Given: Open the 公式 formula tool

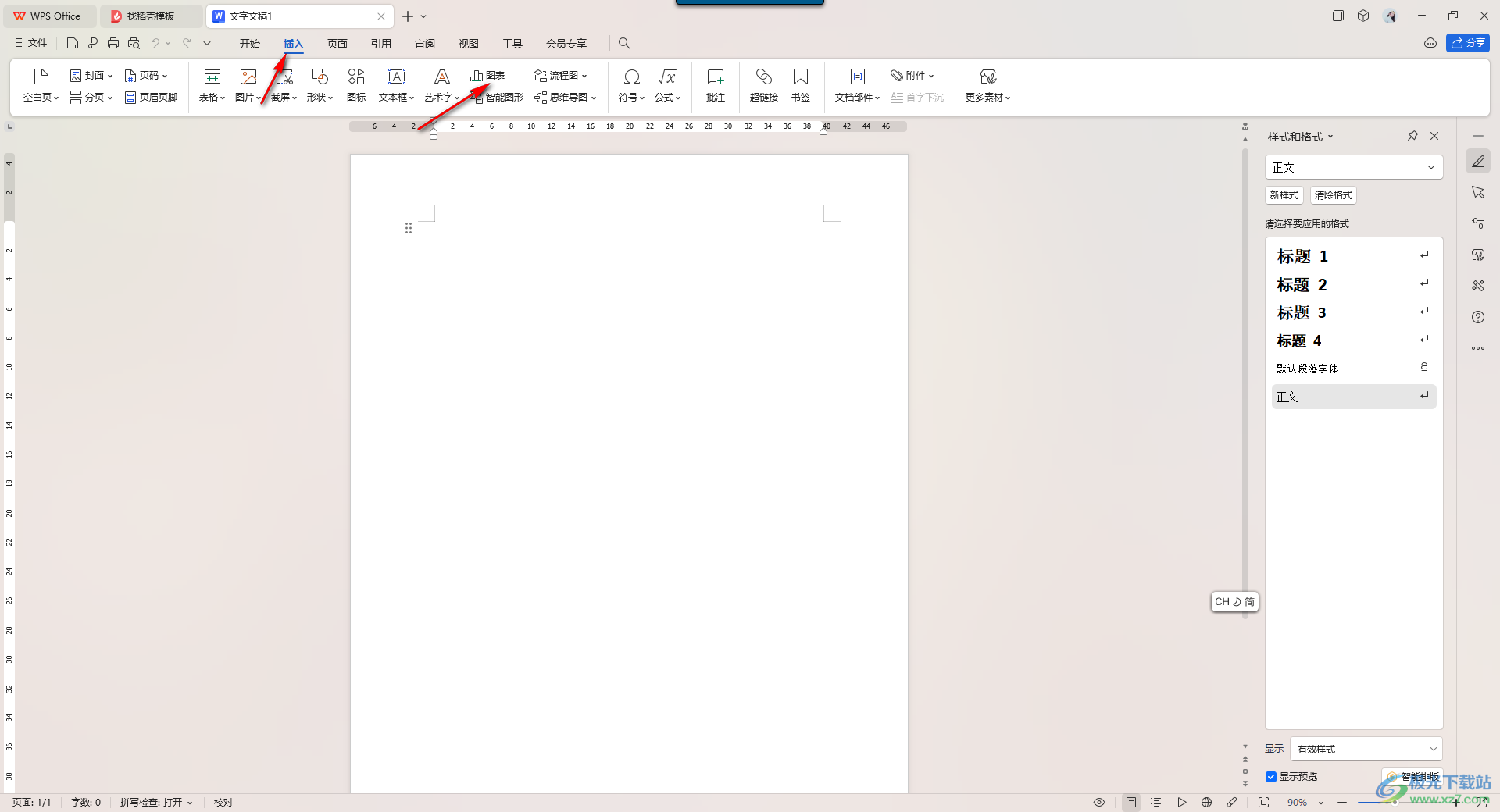Looking at the screenshot, I should [667, 85].
